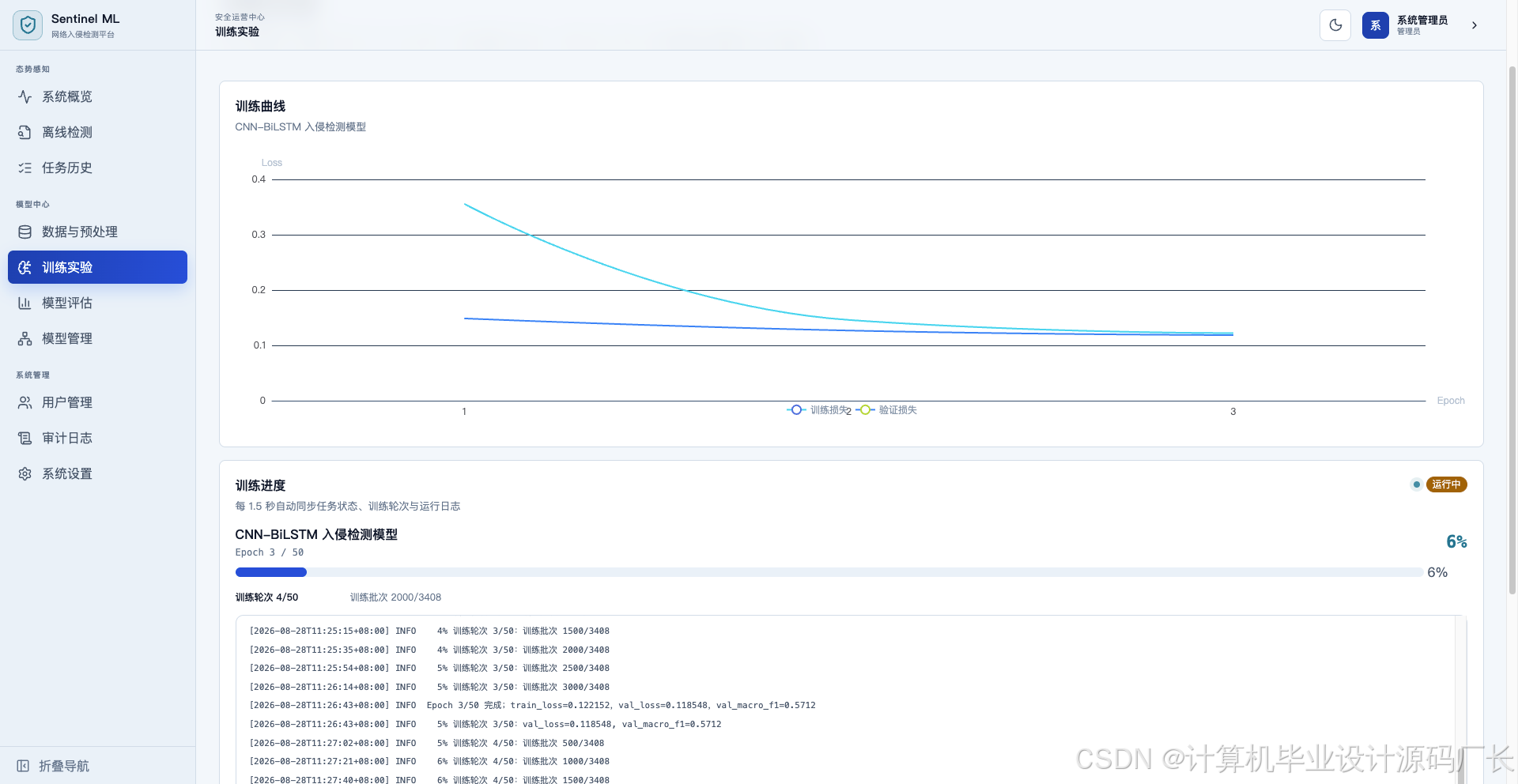The image size is (1518, 784).
Task: Click the 模型管理 network icon
Action: 25,338
